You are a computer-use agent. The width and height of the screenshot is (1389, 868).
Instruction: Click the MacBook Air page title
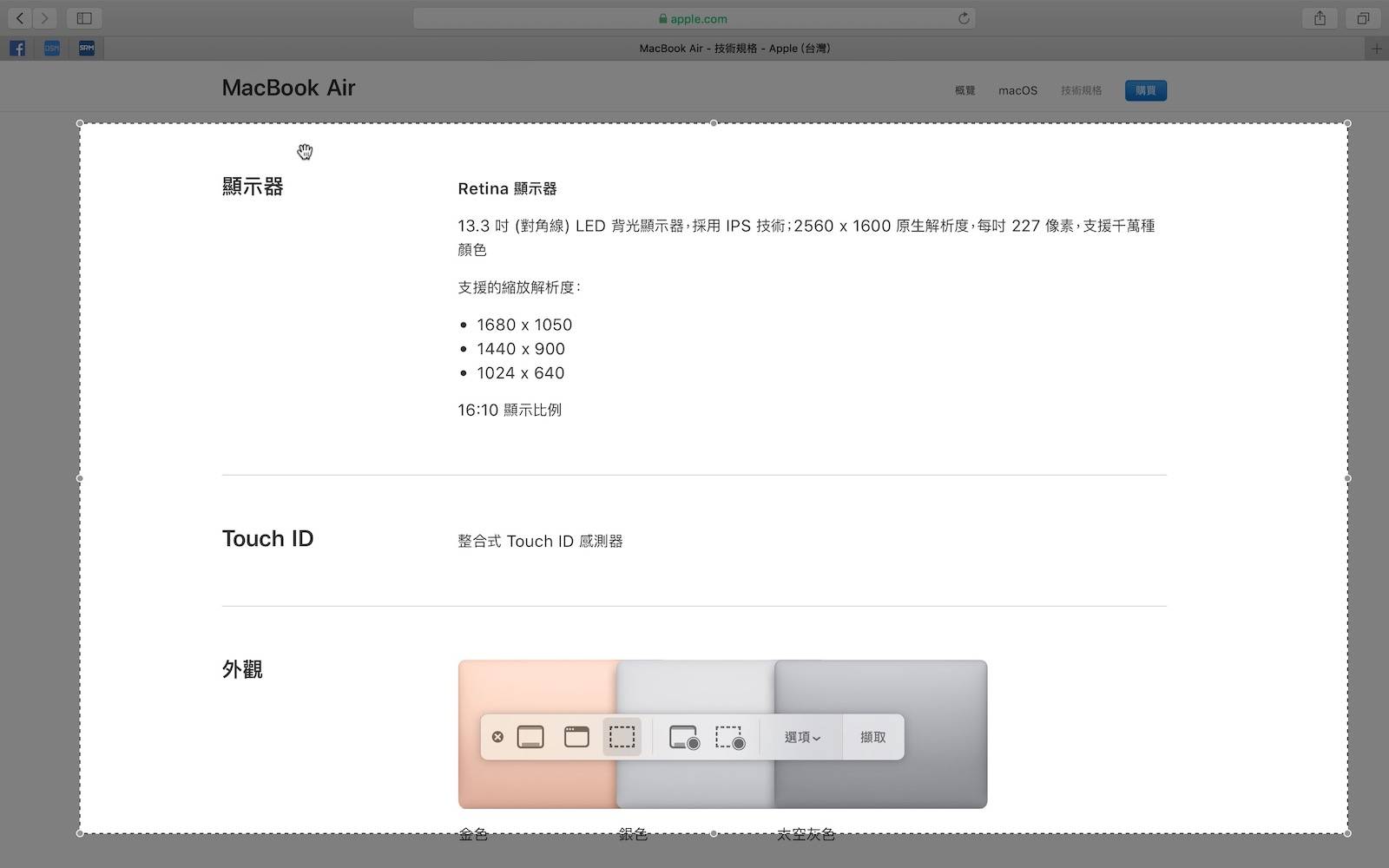288,88
